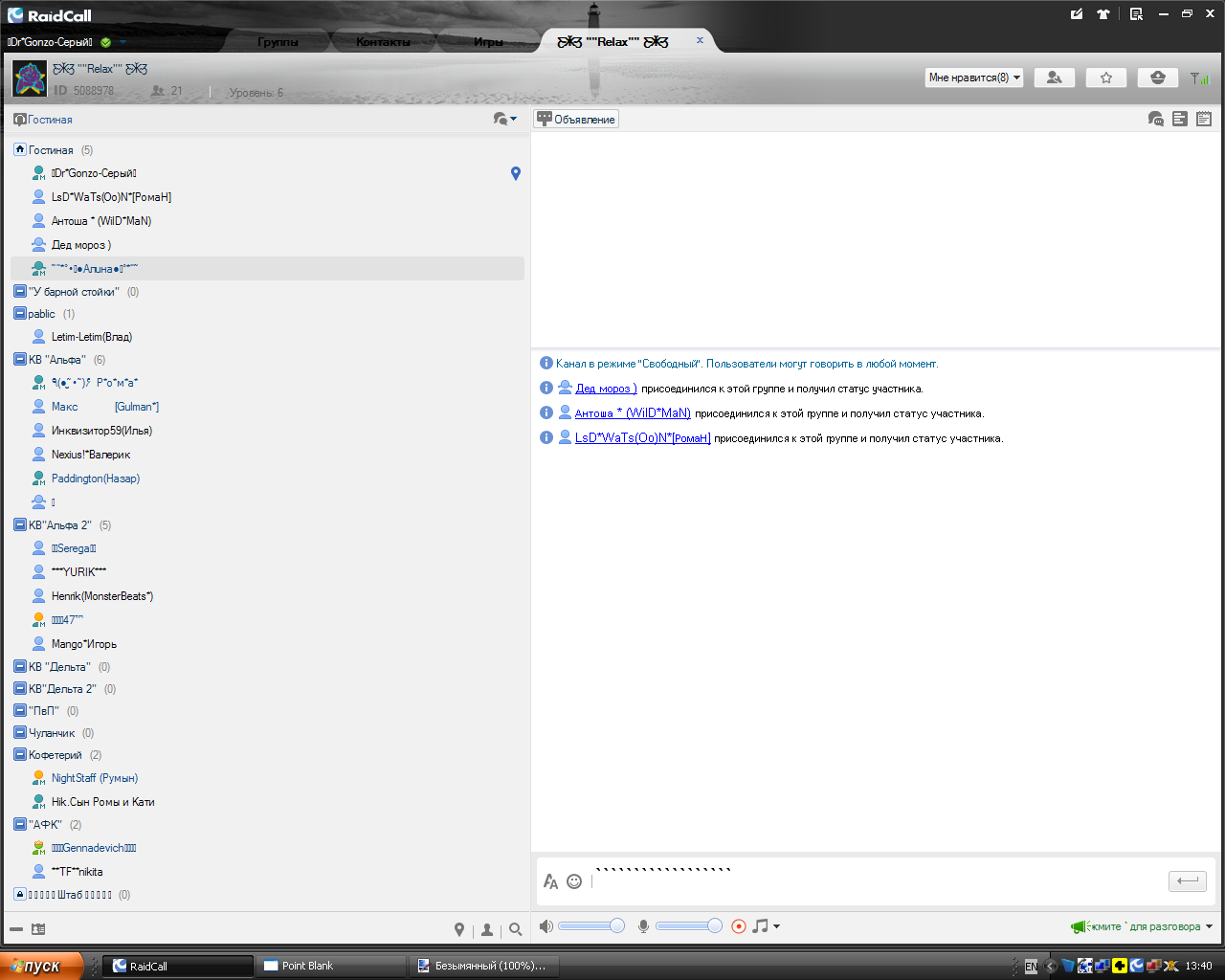Viewport: 1225px width, 980px height.
Task: Click the green online status checkmark
Action: click(x=106, y=42)
